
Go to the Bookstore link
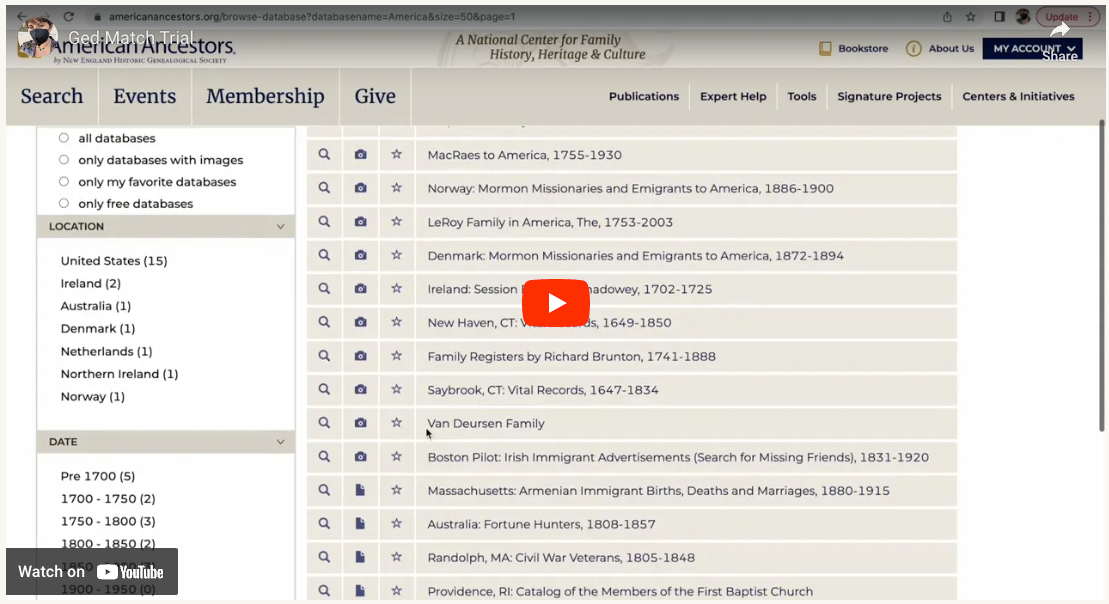coord(853,48)
